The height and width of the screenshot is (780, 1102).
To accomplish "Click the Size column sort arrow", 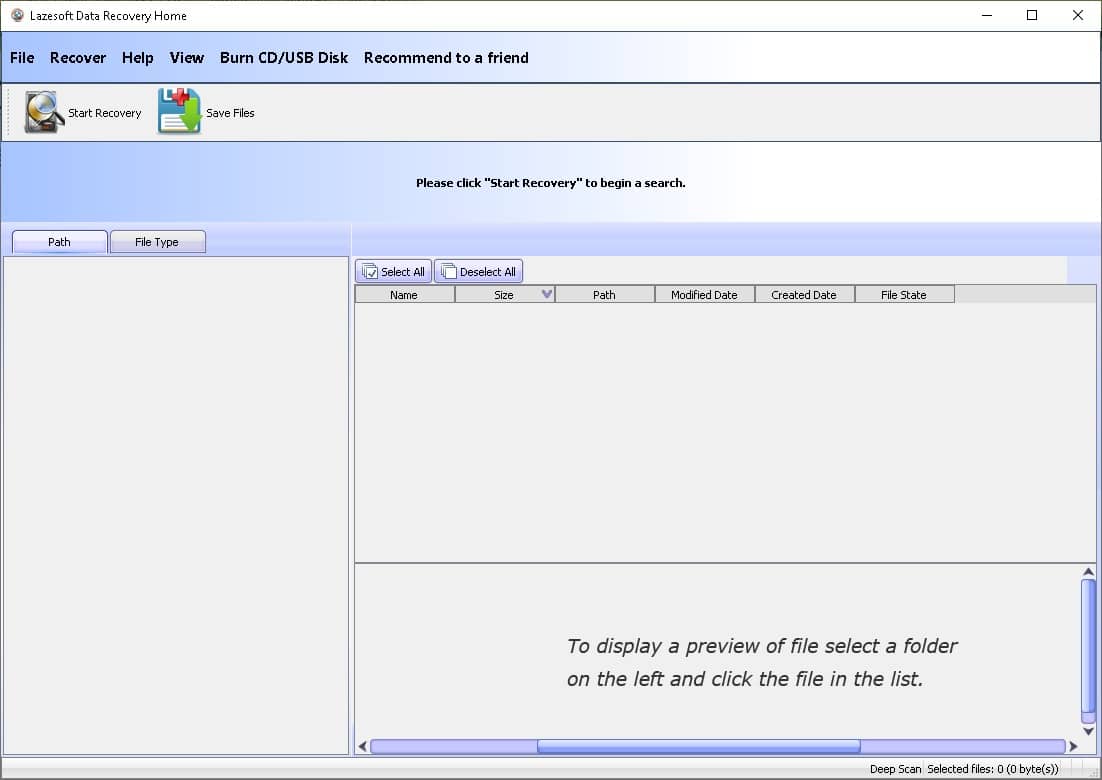I will [547, 294].
